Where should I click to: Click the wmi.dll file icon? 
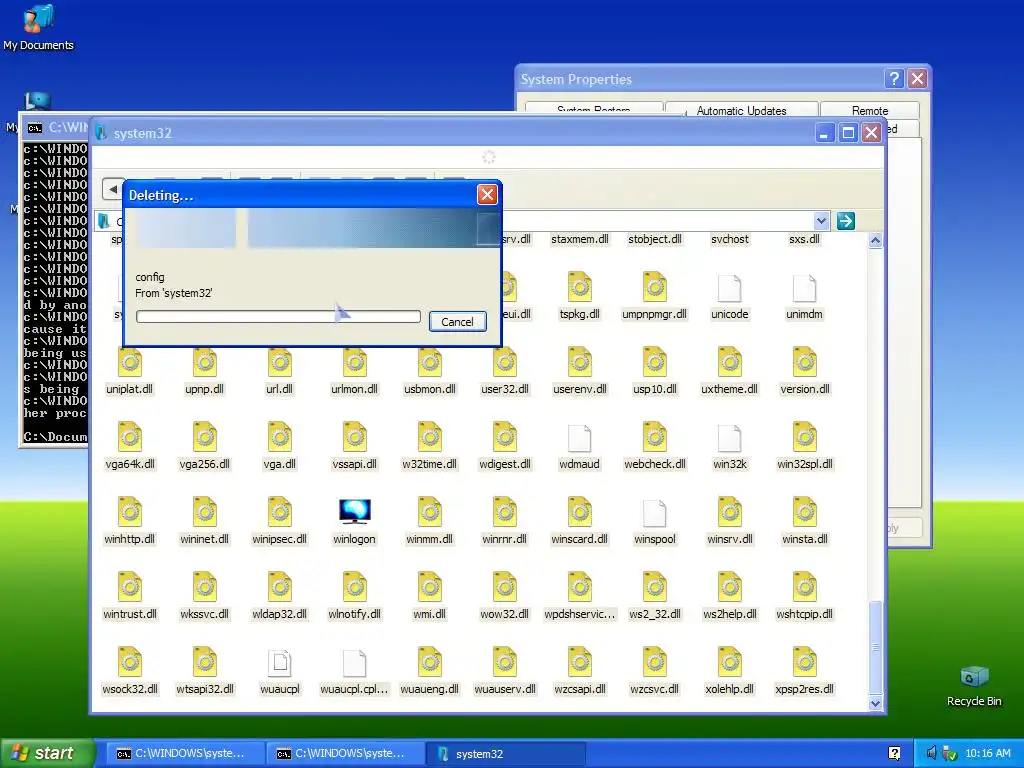click(430, 587)
